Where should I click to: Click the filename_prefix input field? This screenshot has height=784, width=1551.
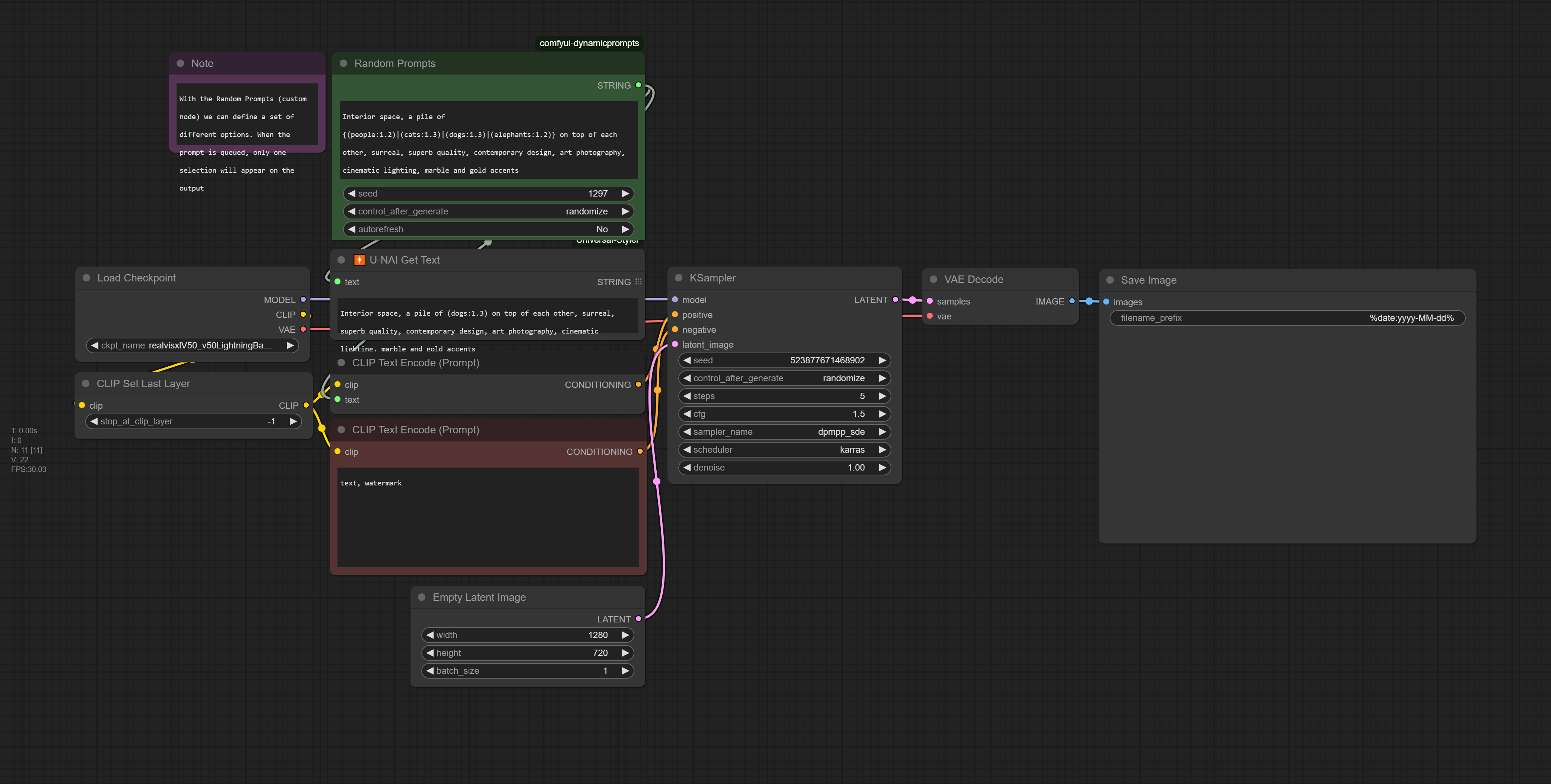click(x=1287, y=318)
